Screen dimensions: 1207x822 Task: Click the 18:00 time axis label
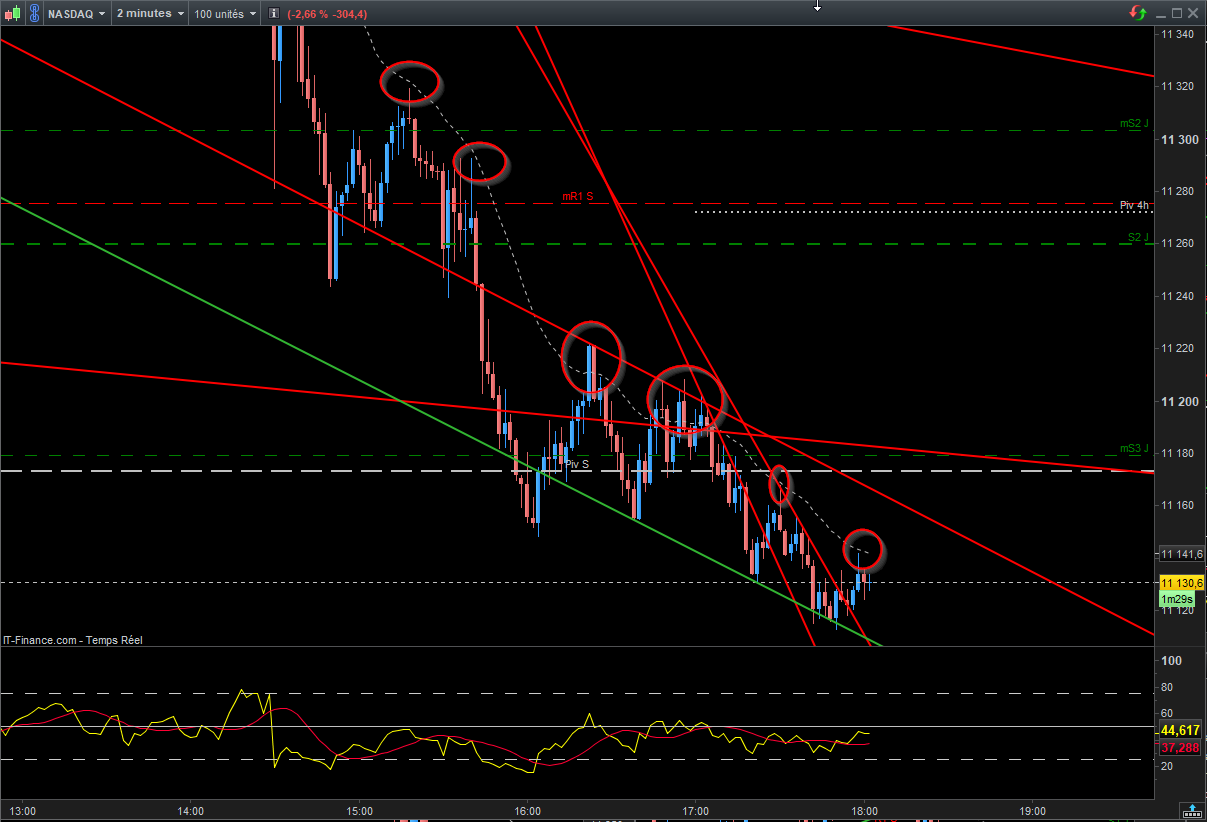click(x=865, y=811)
